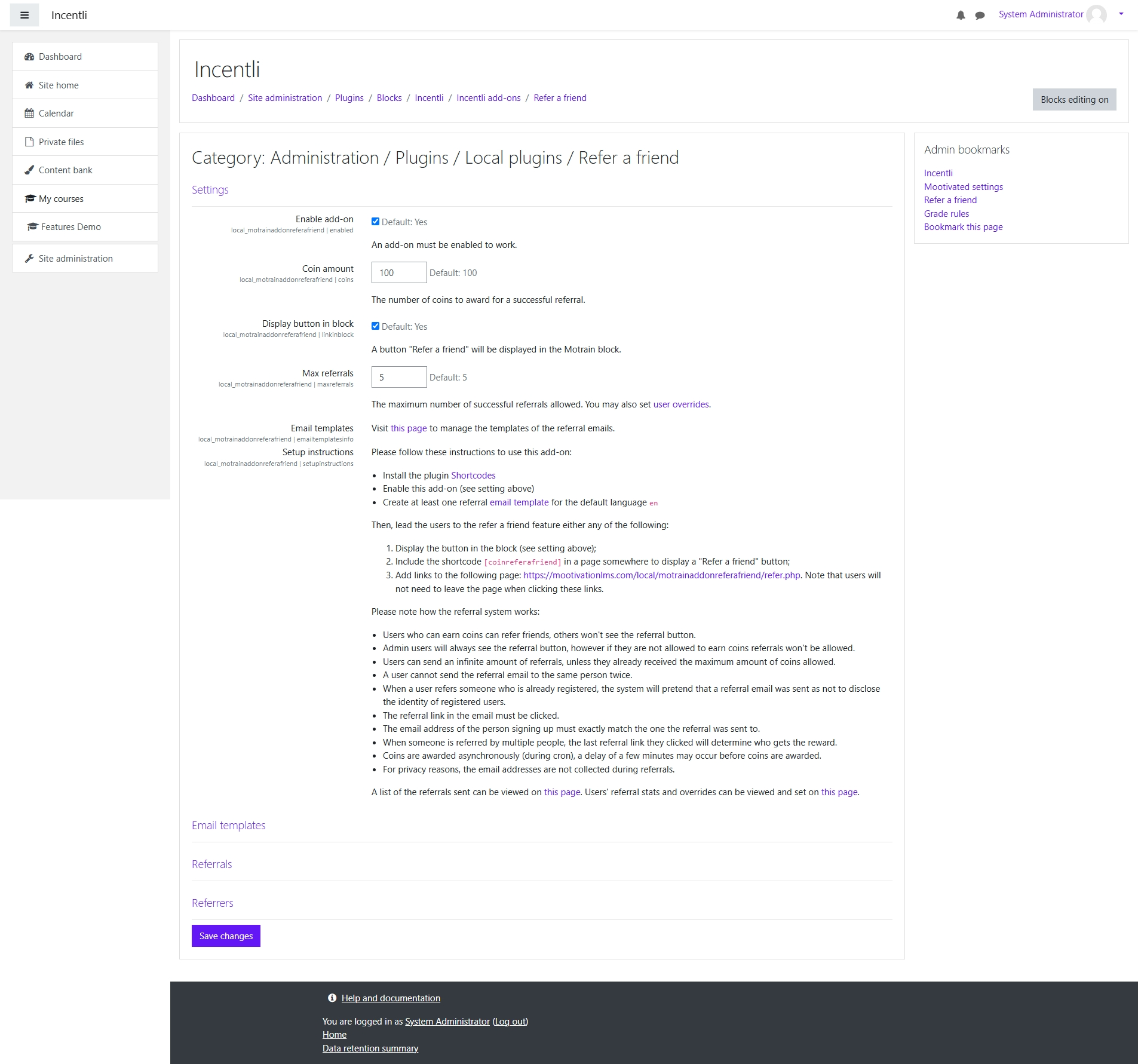Screen dimensions: 1138x1064
Task: Click Help and documentation footer link
Action: pyautogui.click(x=391, y=998)
